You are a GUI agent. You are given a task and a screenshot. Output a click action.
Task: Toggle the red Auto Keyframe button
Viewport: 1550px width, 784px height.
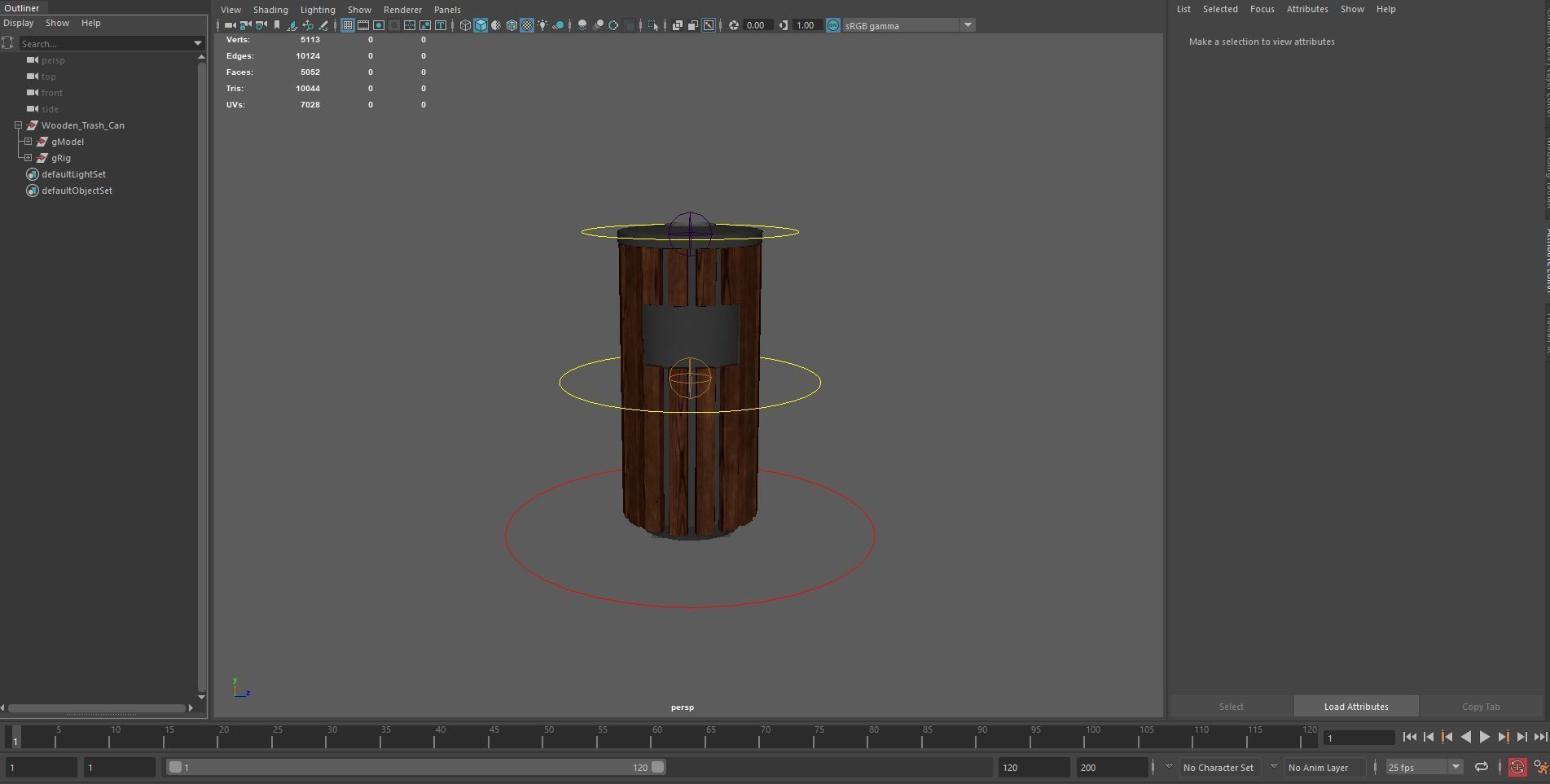click(1517, 767)
